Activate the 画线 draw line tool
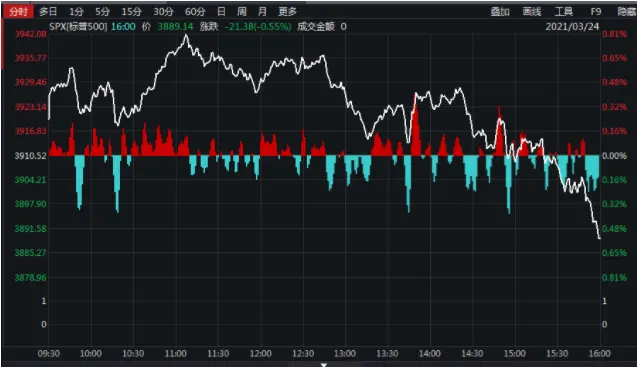 coord(532,12)
